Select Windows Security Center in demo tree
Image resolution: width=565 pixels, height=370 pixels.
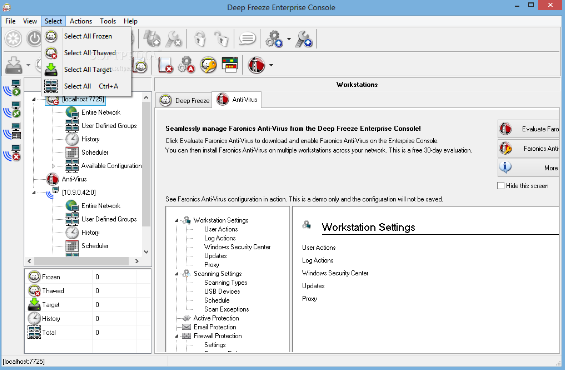[237, 247]
